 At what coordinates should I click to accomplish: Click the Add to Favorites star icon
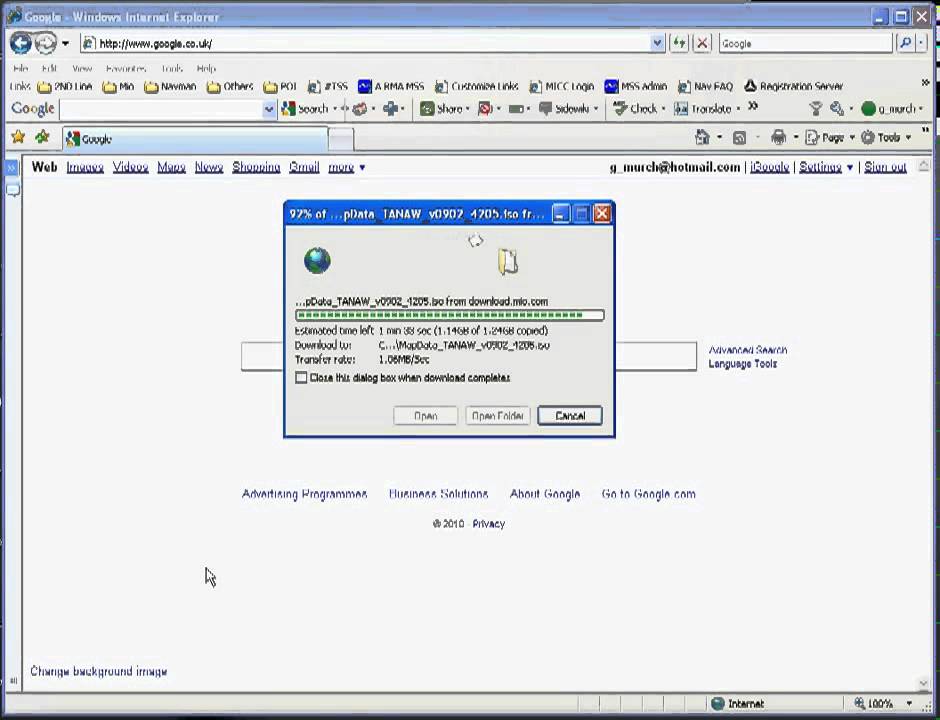pos(42,137)
